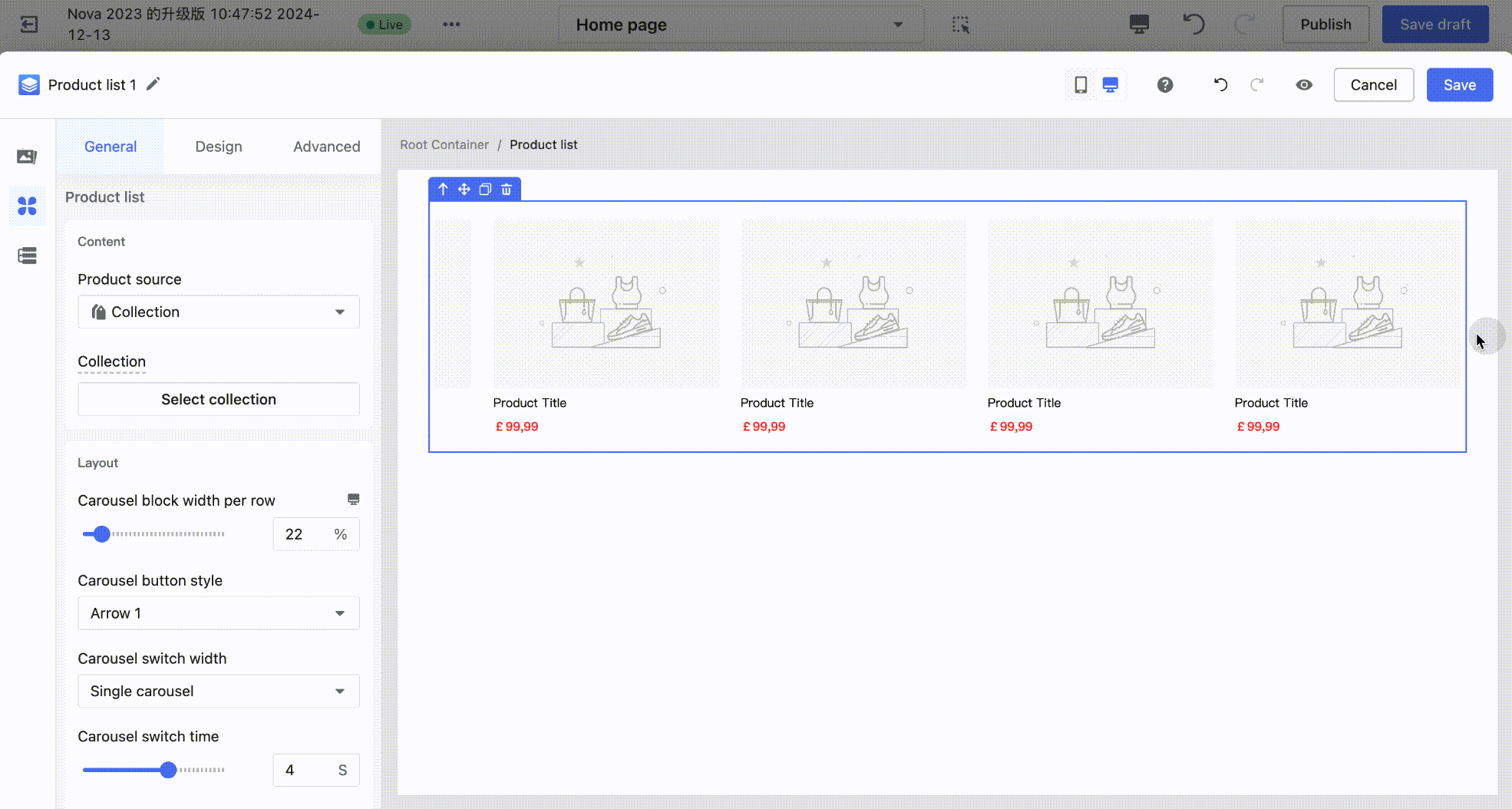Click the undo arrow in editor header
Image resolution: width=1512 pixels, height=809 pixels.
[x=1220, y=84]
